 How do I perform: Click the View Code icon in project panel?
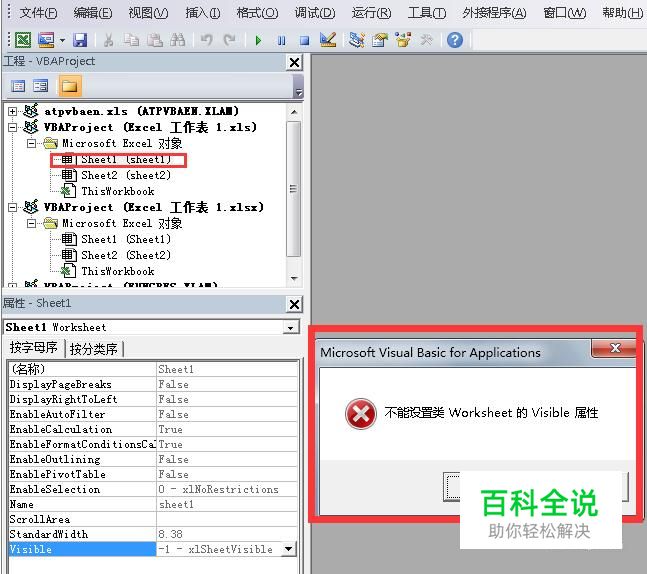18,86
